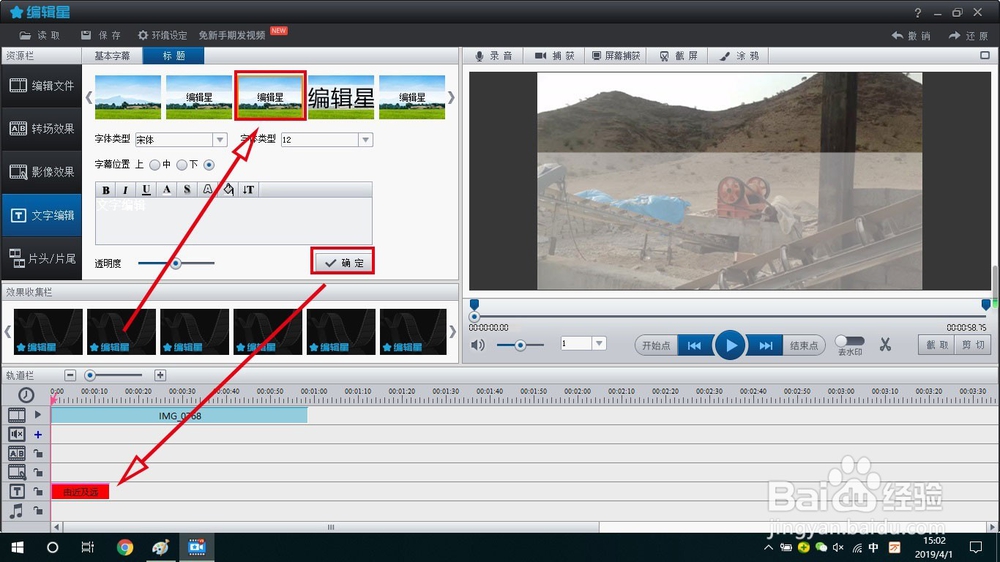Click the timeline clock icon
This screenshot has width=1000, height=562.
pos(26,395)
